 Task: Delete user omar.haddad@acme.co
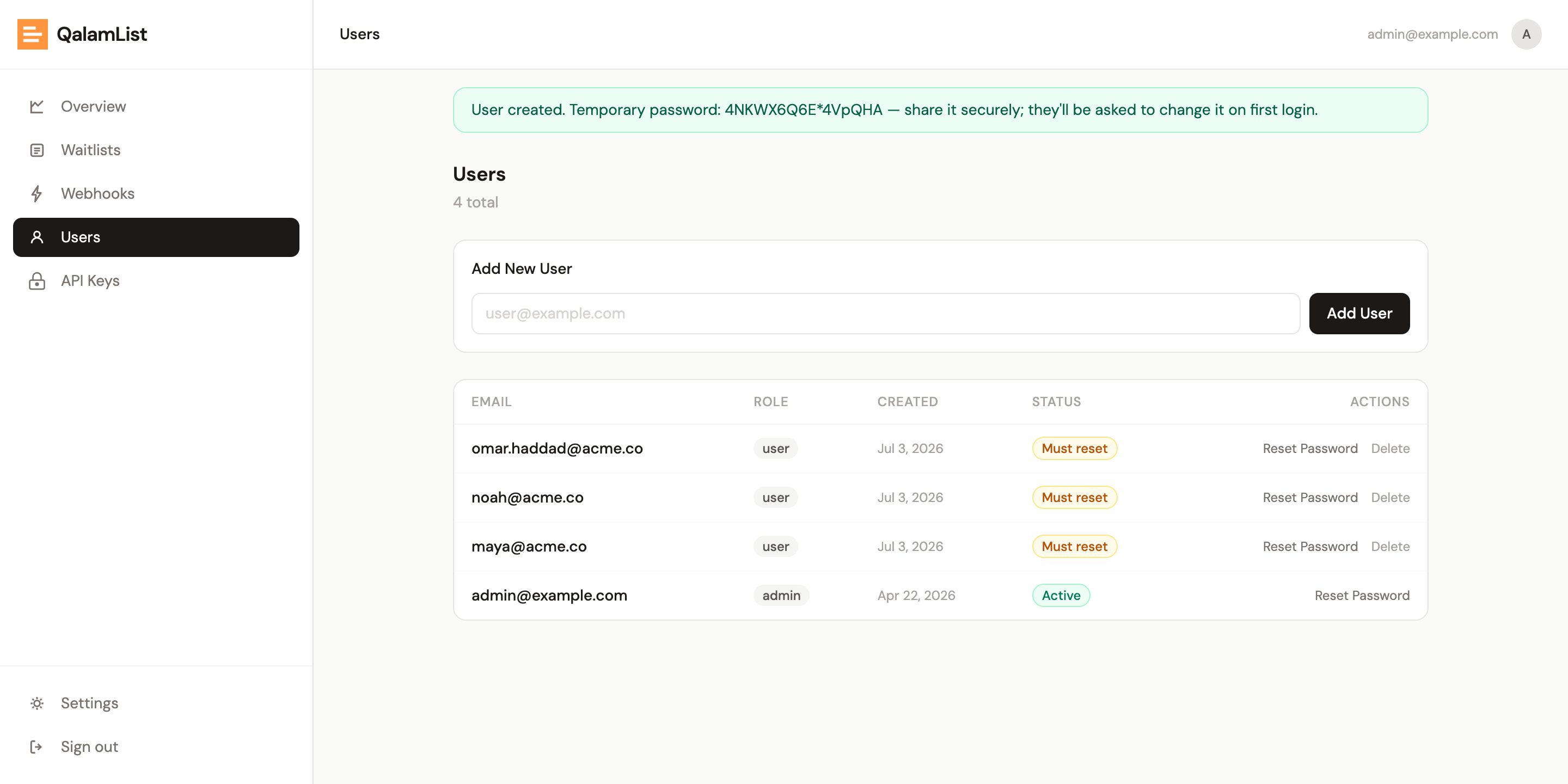pyautogui.click(x=1391, y=449)
